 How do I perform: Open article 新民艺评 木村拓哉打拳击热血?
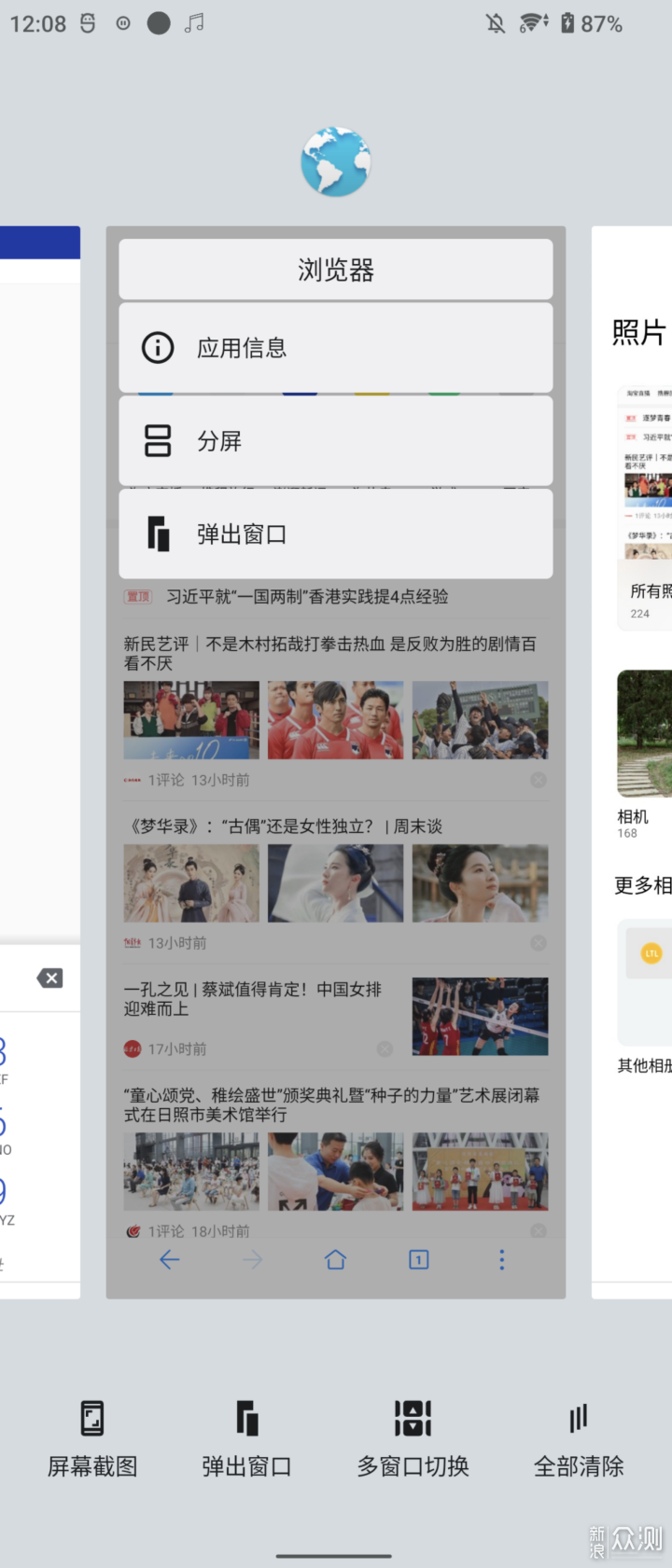[x=330, y=653]
